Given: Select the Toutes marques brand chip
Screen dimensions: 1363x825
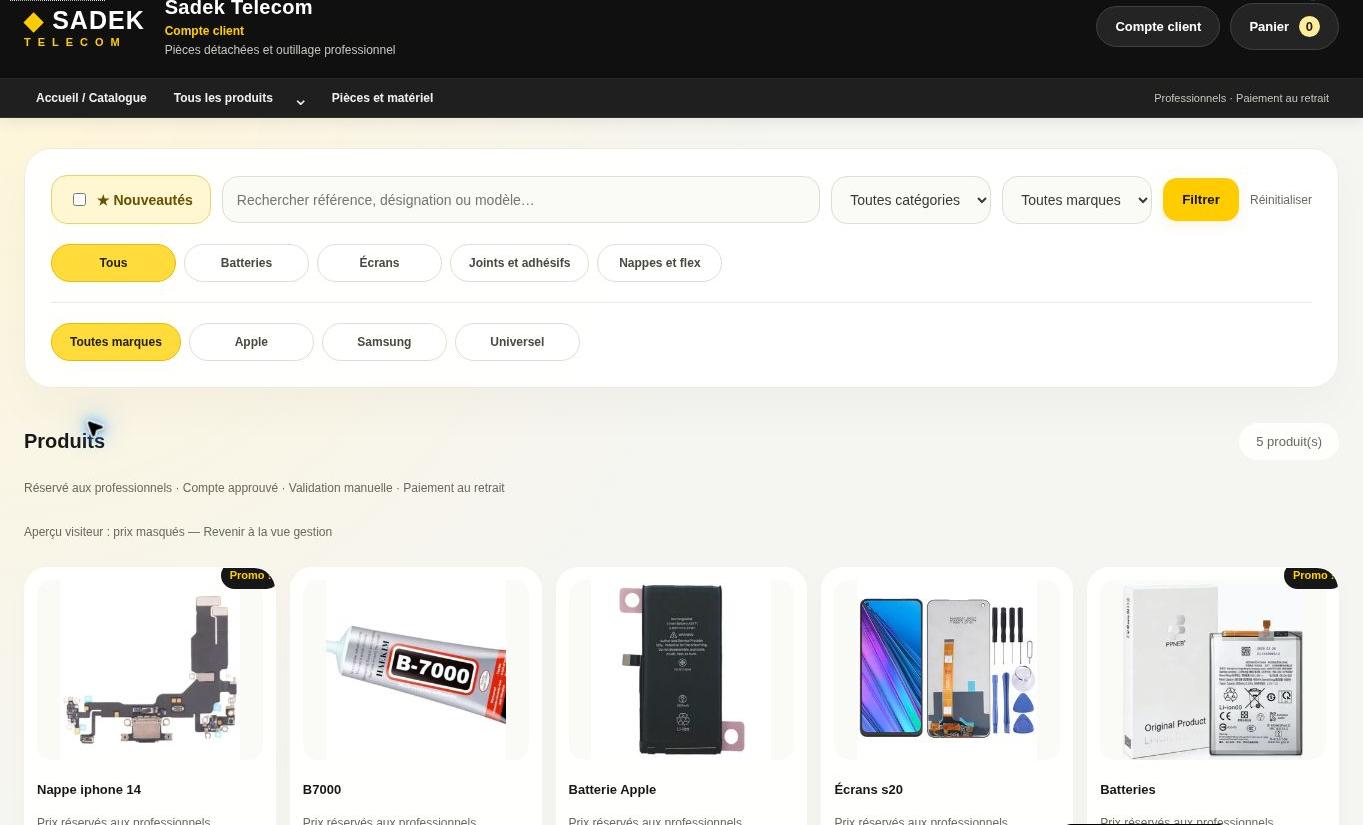Looking at the screenshot, I should point(116,342).
